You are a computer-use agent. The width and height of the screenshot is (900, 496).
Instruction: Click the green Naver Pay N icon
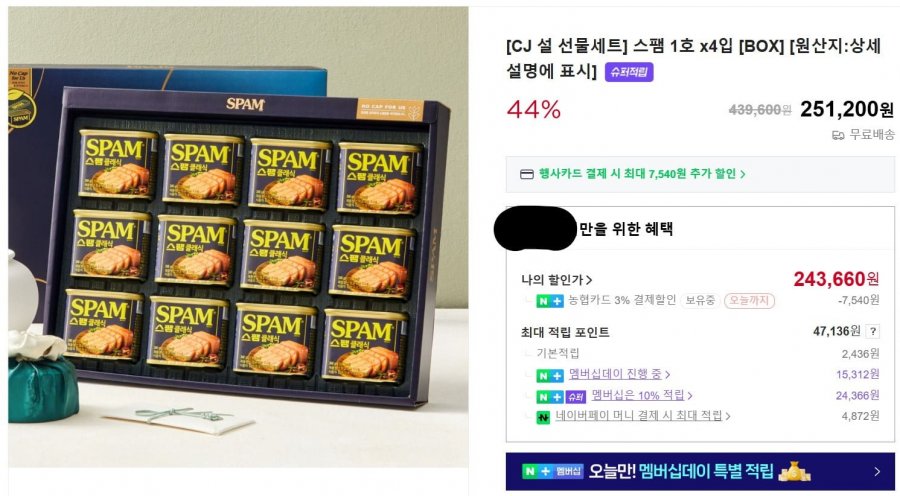click(543, 417)
